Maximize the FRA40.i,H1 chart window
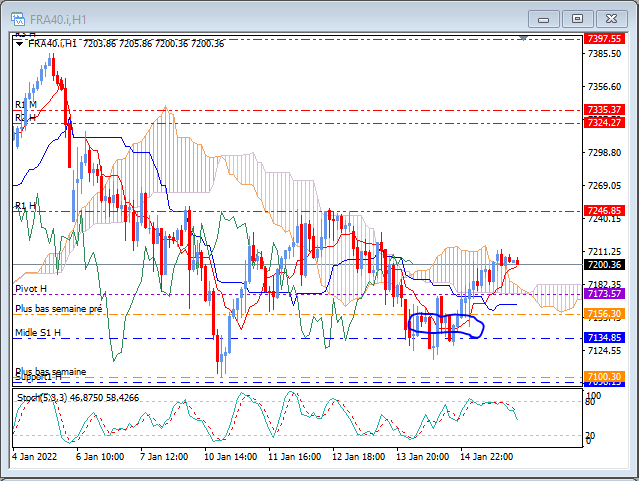This screenshot has height=481, width=639. (x=577, y=19)
